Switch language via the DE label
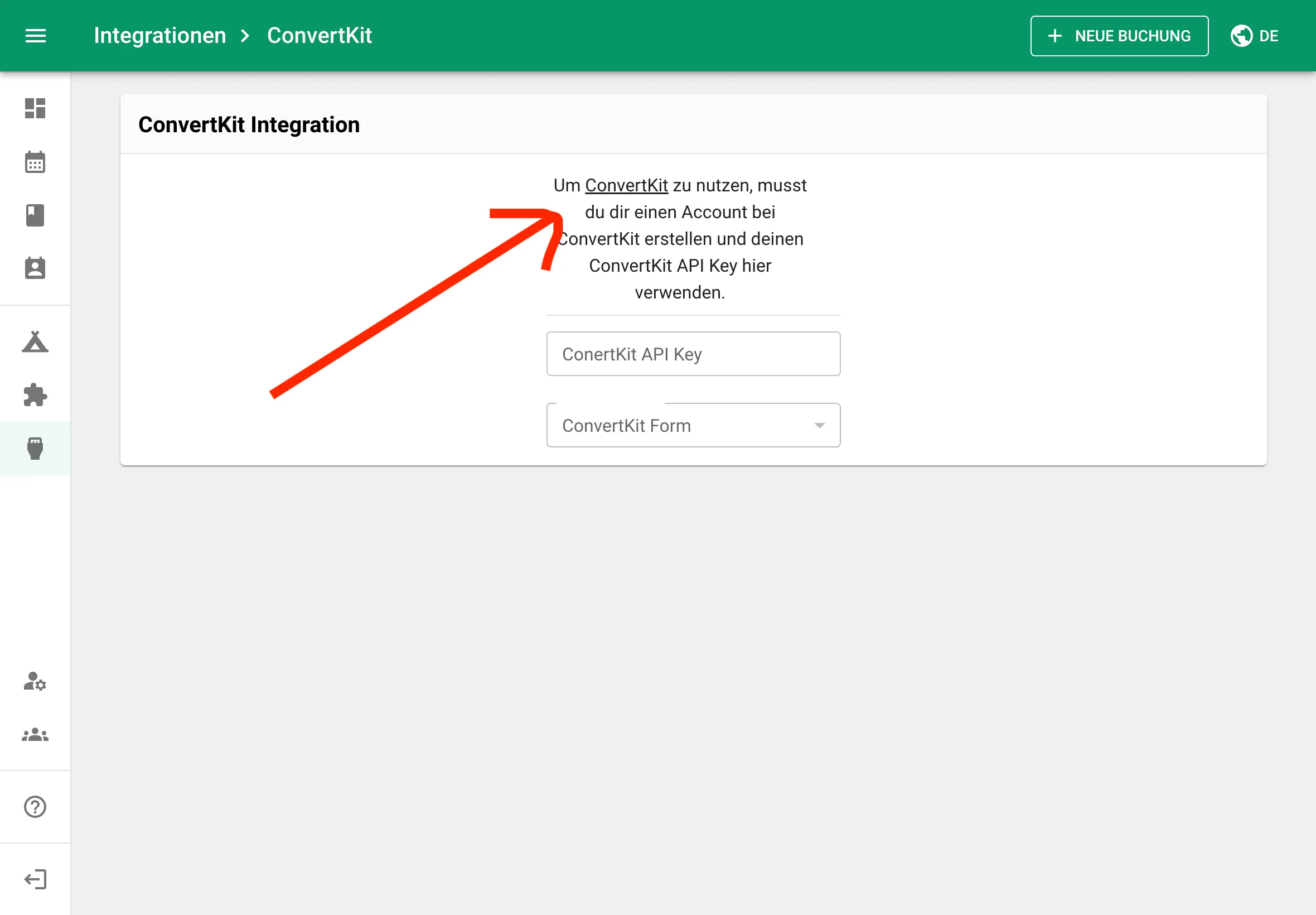Viewport: 1316px width, 915px height. tap(1269, 36)
